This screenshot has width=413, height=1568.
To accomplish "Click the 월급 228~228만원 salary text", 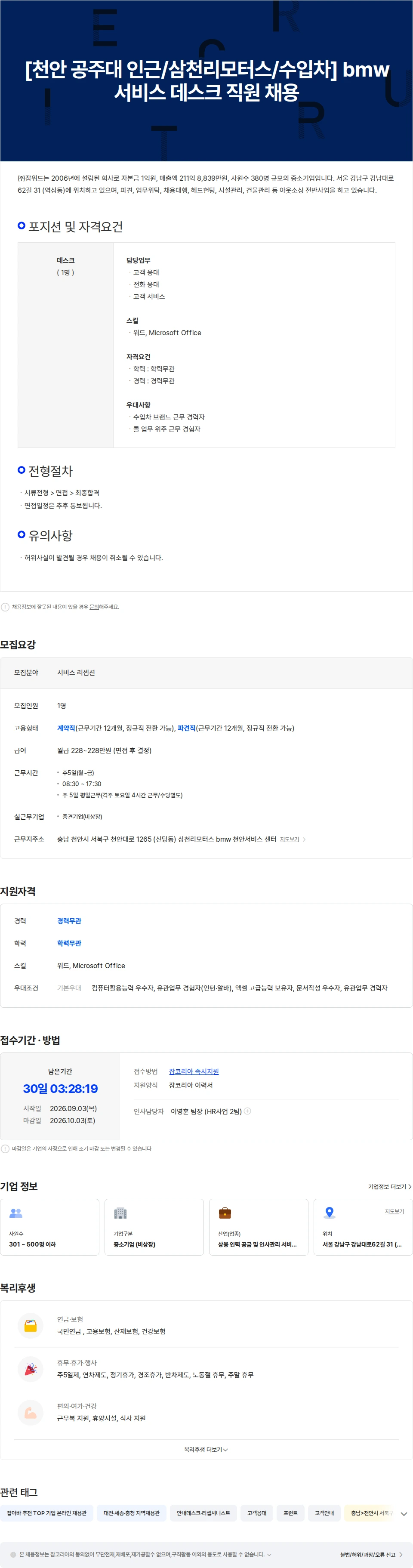I will tap(104, 750).
